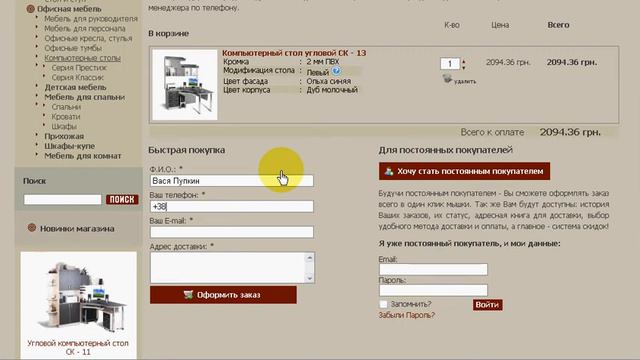
Task: Click the Ваш телефон input field
Action: coord(232,207)
